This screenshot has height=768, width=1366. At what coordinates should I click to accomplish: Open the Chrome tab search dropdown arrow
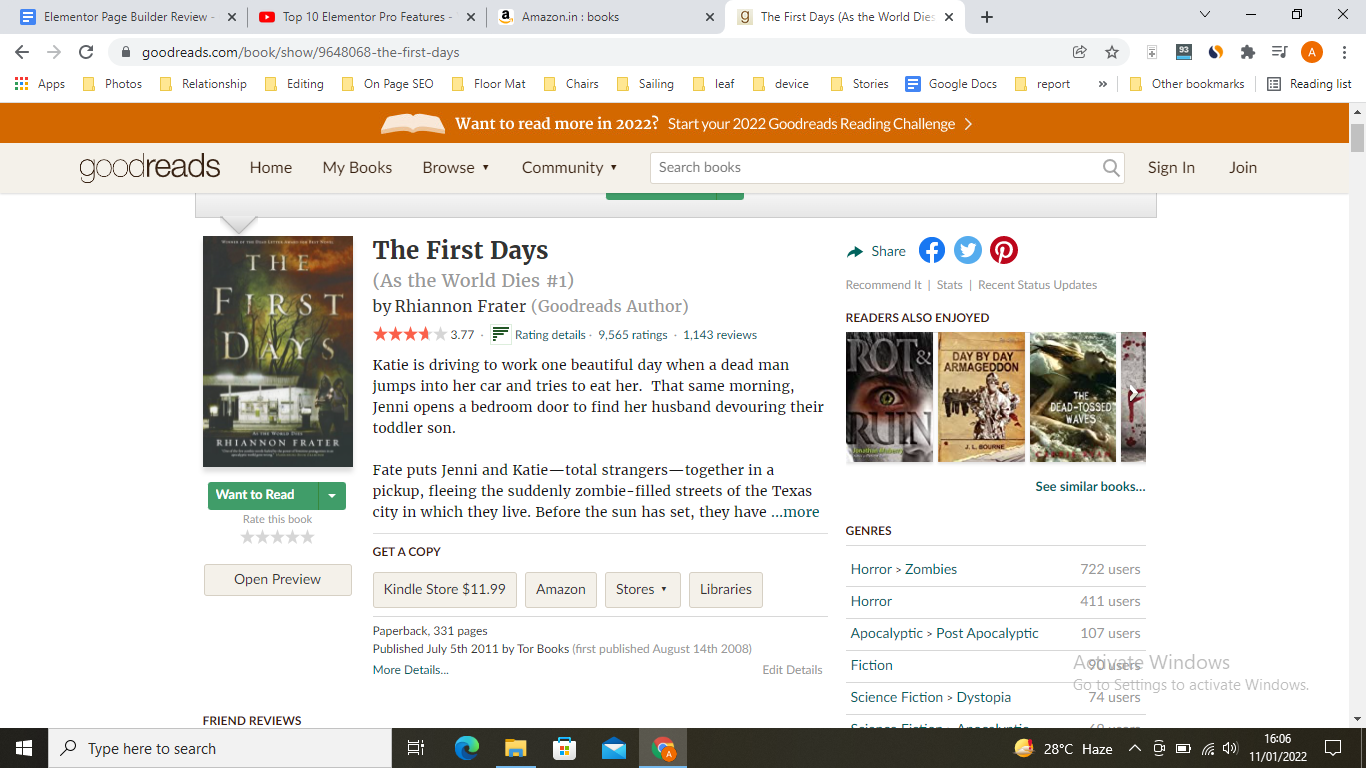point(1204,15)
